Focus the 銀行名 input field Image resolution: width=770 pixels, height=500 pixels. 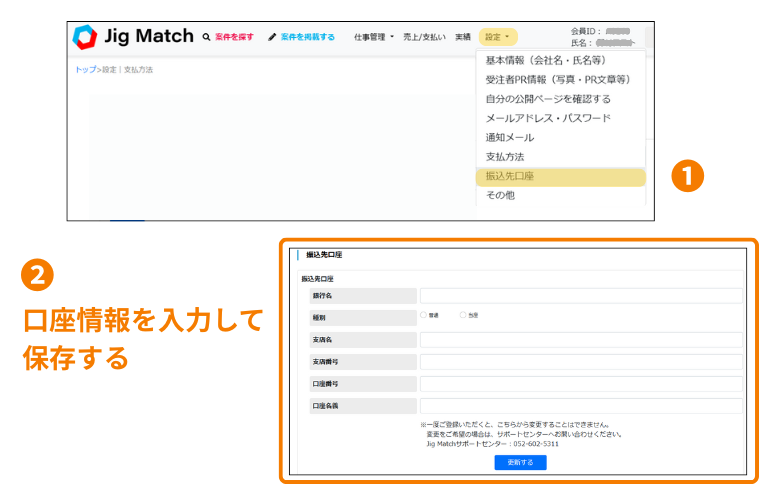(x=581, y=296)
